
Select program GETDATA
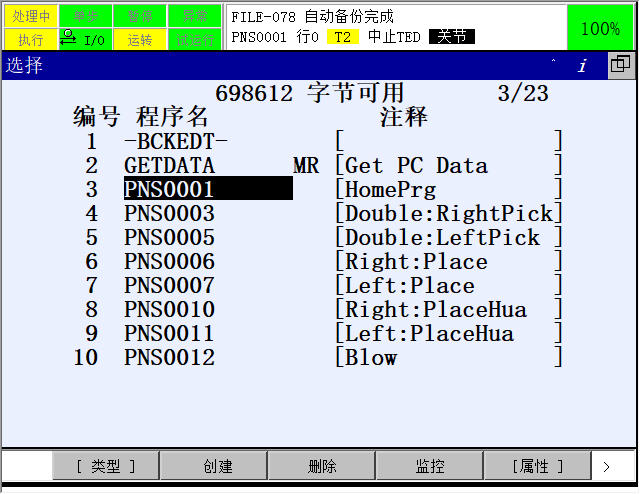click(x=169, y=166)
